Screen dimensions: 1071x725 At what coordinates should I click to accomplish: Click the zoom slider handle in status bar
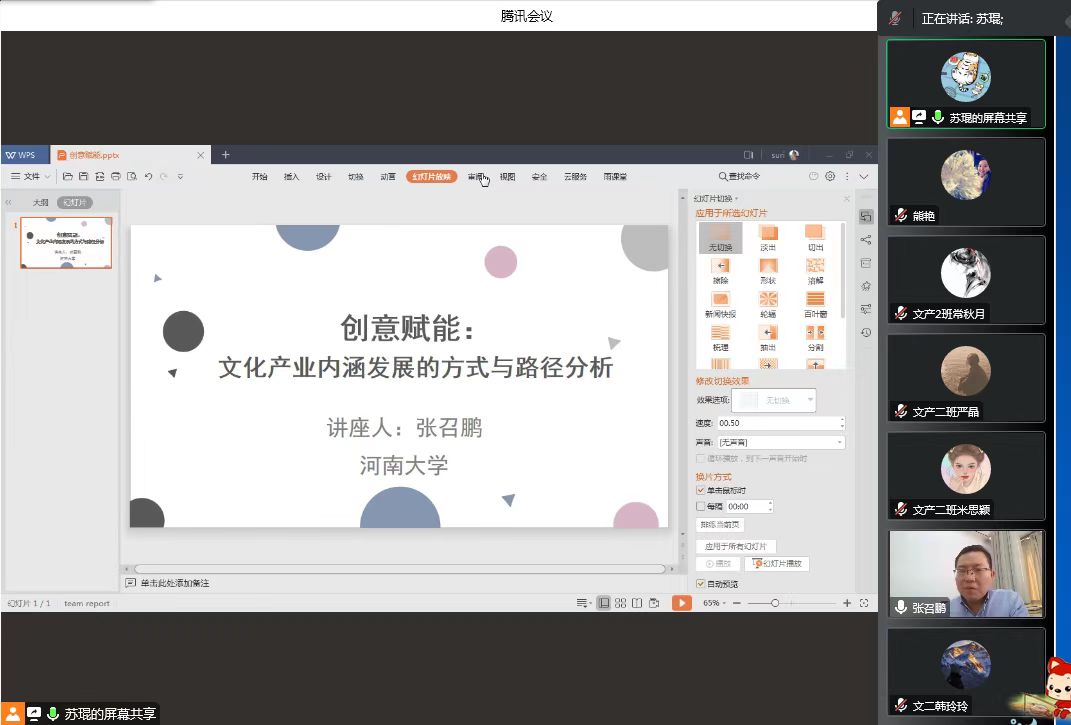(775, 603)
